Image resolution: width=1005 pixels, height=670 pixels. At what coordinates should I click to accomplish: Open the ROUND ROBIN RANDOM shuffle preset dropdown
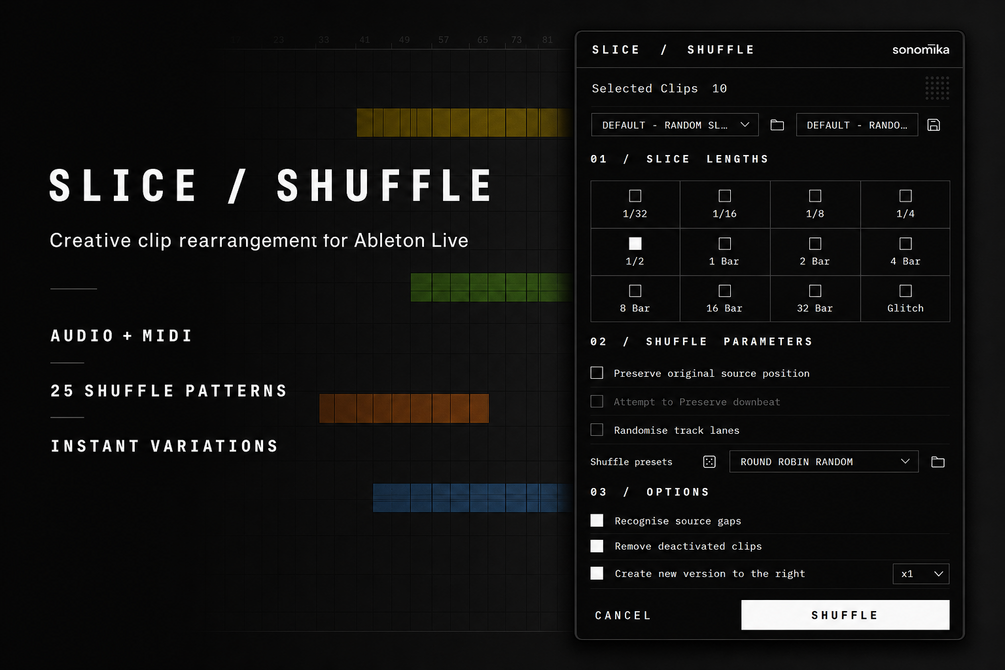pos(824,462)
